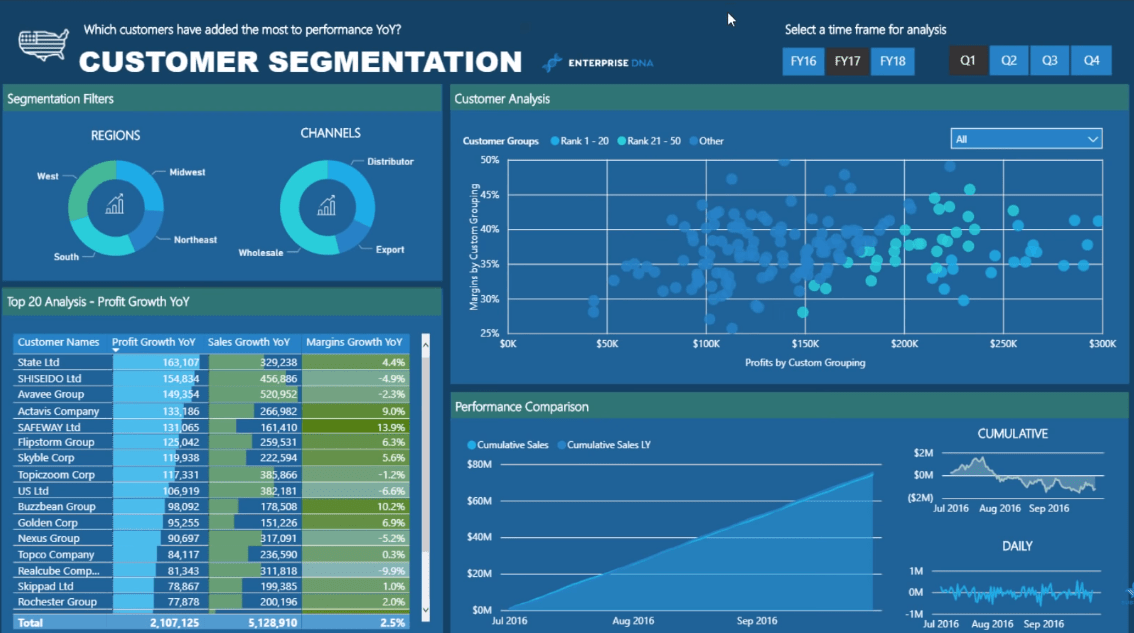Select the South region donut segment
Image resolution: width=1134 pixels, height=633 pixels.
pyautogui.click(x=99, y=239)
